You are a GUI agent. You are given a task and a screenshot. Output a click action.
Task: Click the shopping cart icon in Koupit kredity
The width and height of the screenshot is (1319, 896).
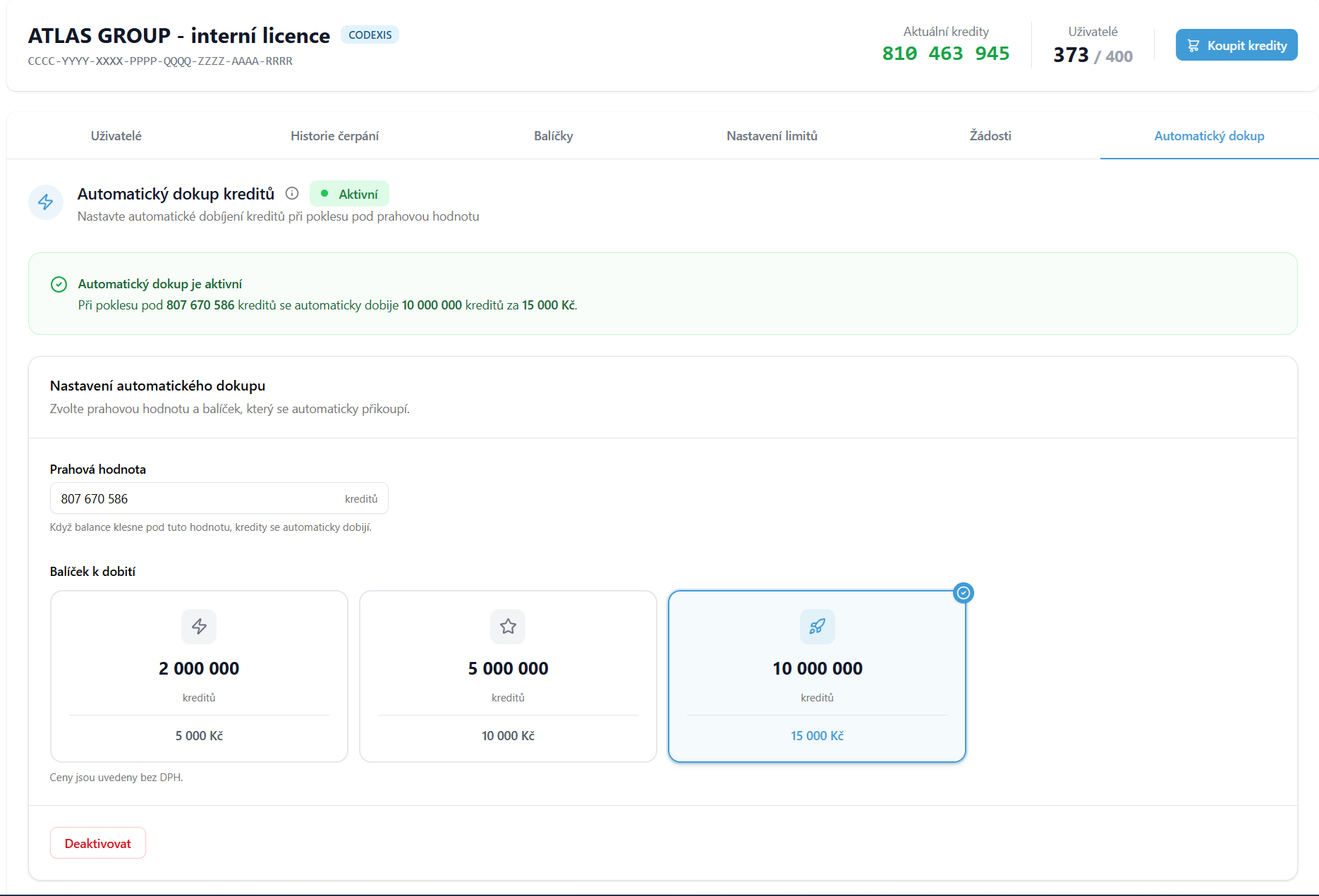pos(1193,46)
